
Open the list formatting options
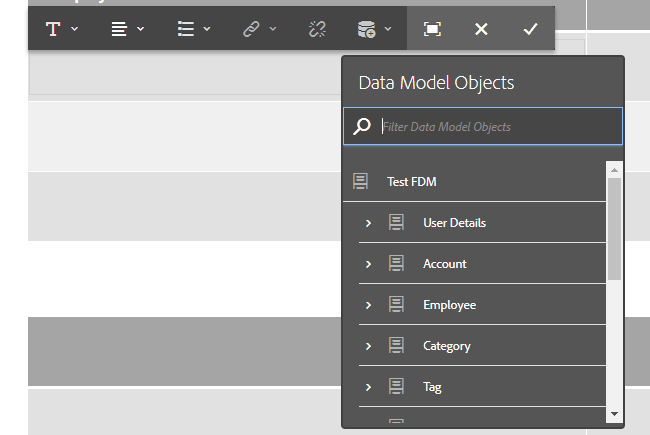pos(193,29)
